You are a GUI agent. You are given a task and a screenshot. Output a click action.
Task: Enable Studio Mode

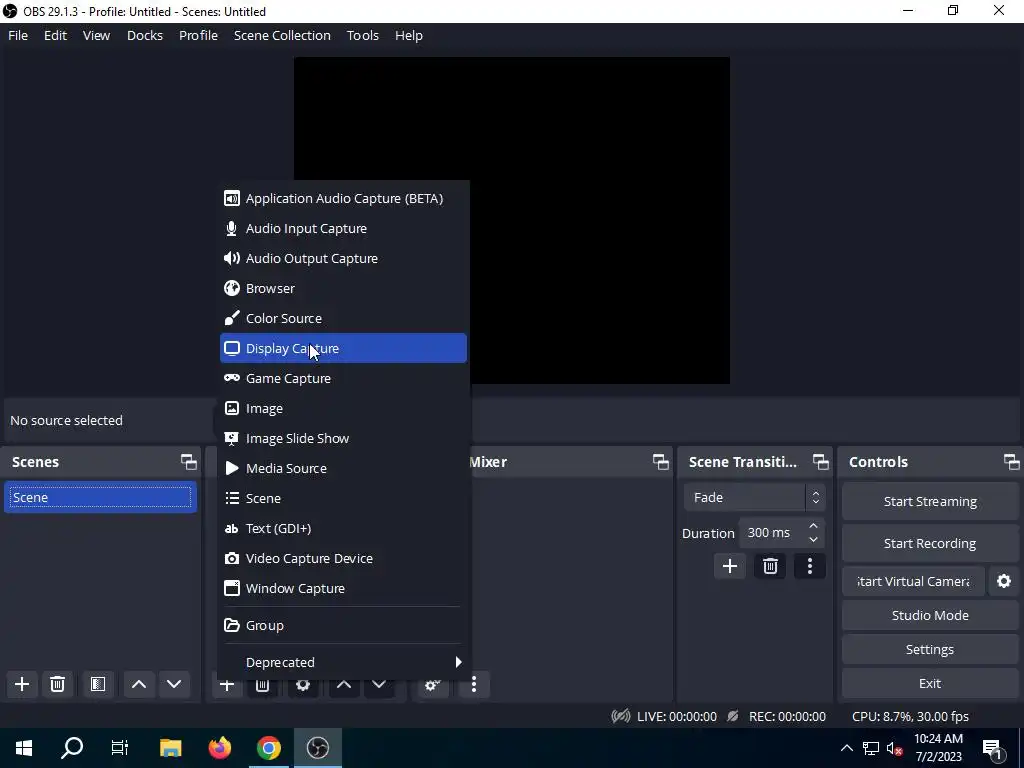[x=930, y=615]
